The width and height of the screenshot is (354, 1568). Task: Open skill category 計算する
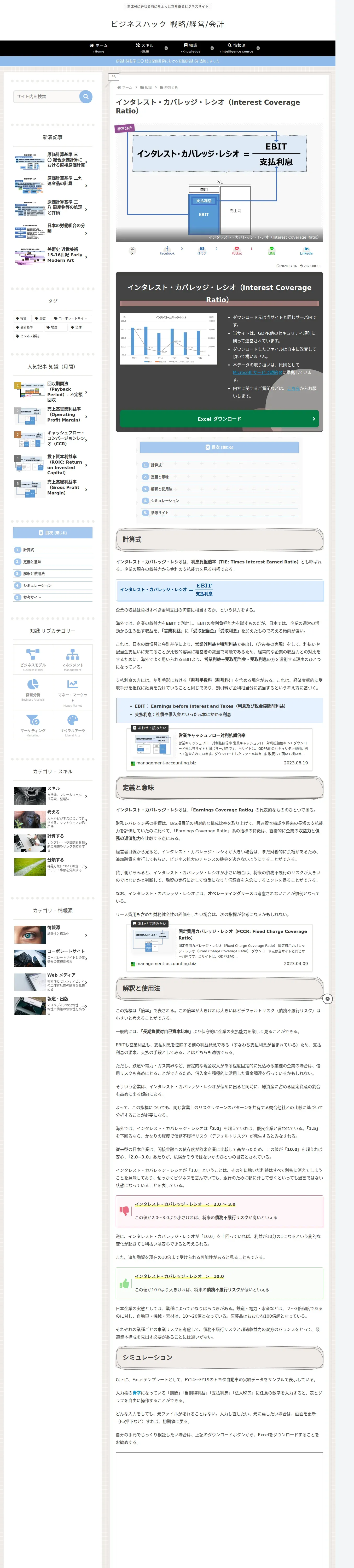click(x=53, y=843)
